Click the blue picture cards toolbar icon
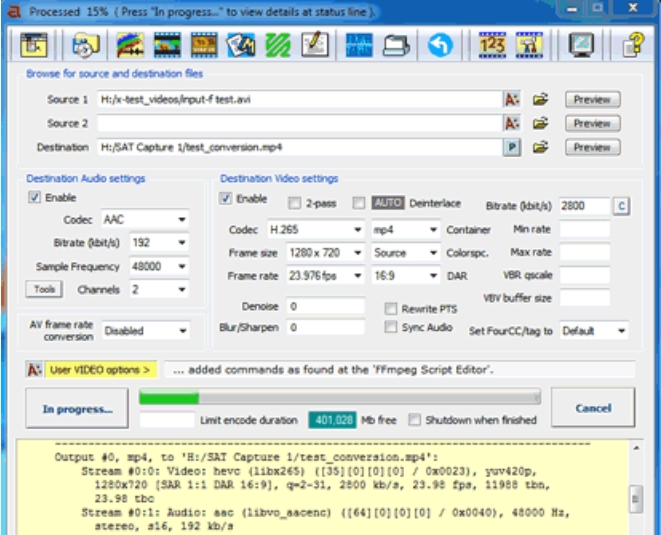The height and width of the screenshot is (535, 661). click(241, 45)
